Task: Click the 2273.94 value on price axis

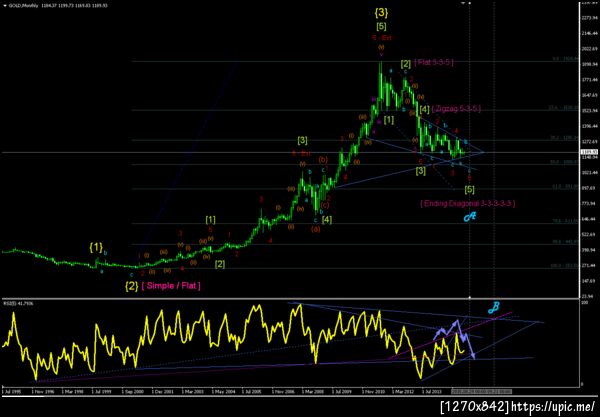Action: tap(590, 18)
